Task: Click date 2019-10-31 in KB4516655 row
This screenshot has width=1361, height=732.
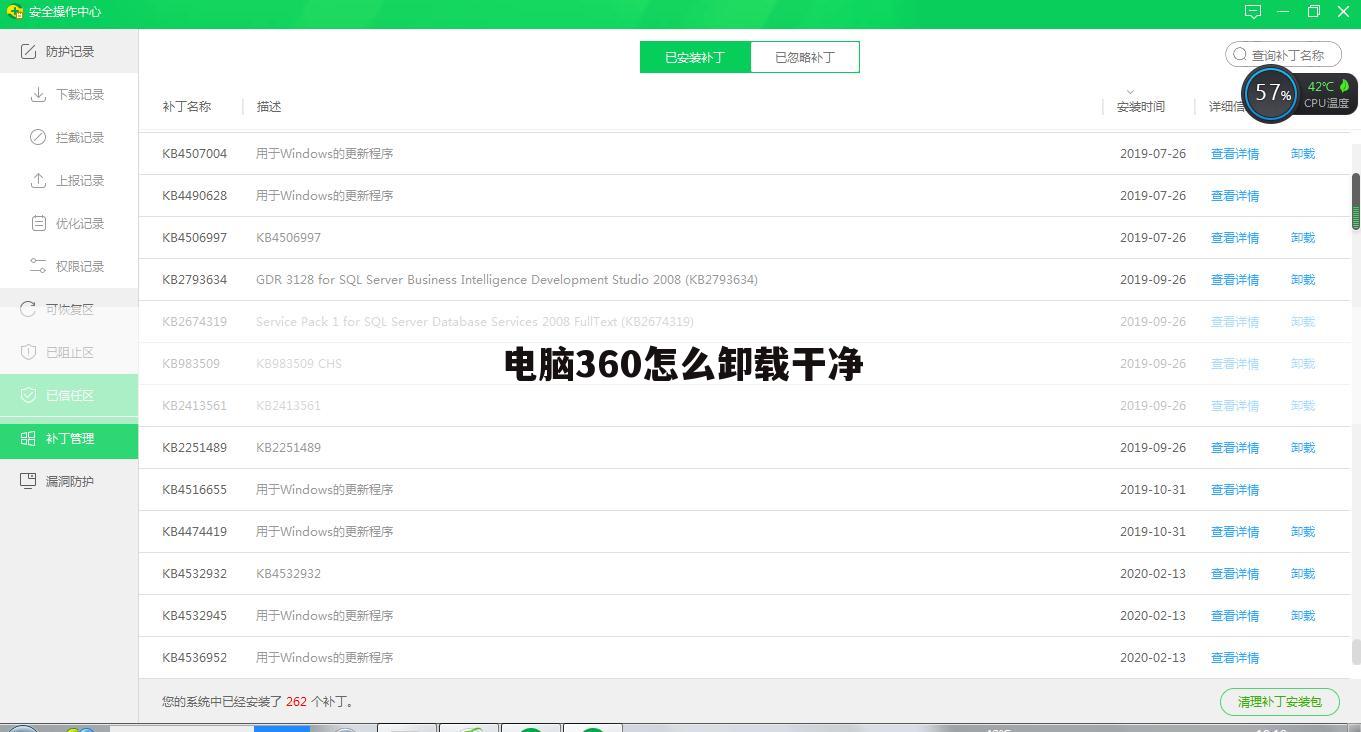Action: click(1153, 490)
